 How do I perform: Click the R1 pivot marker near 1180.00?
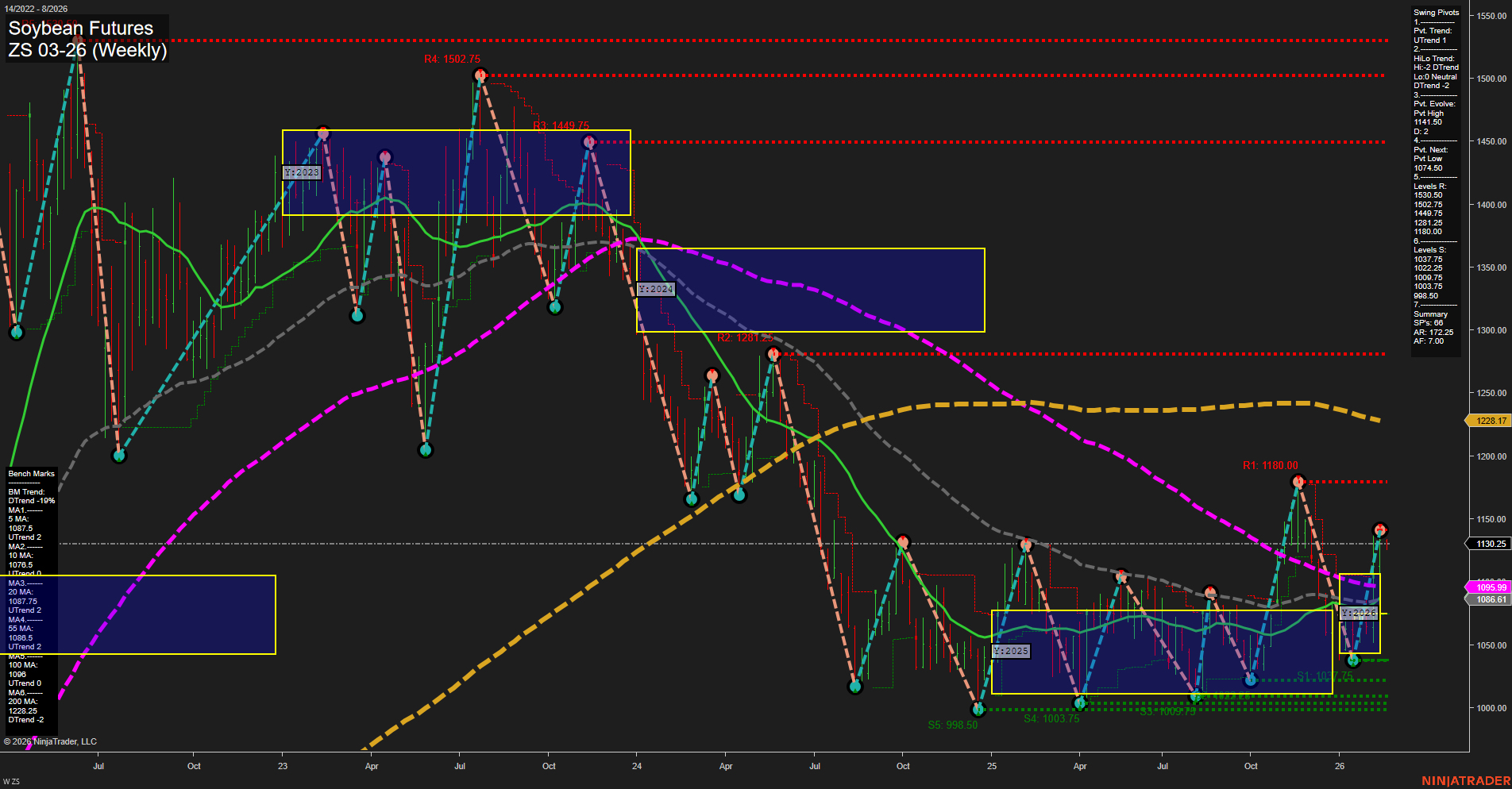[1299, 480]
